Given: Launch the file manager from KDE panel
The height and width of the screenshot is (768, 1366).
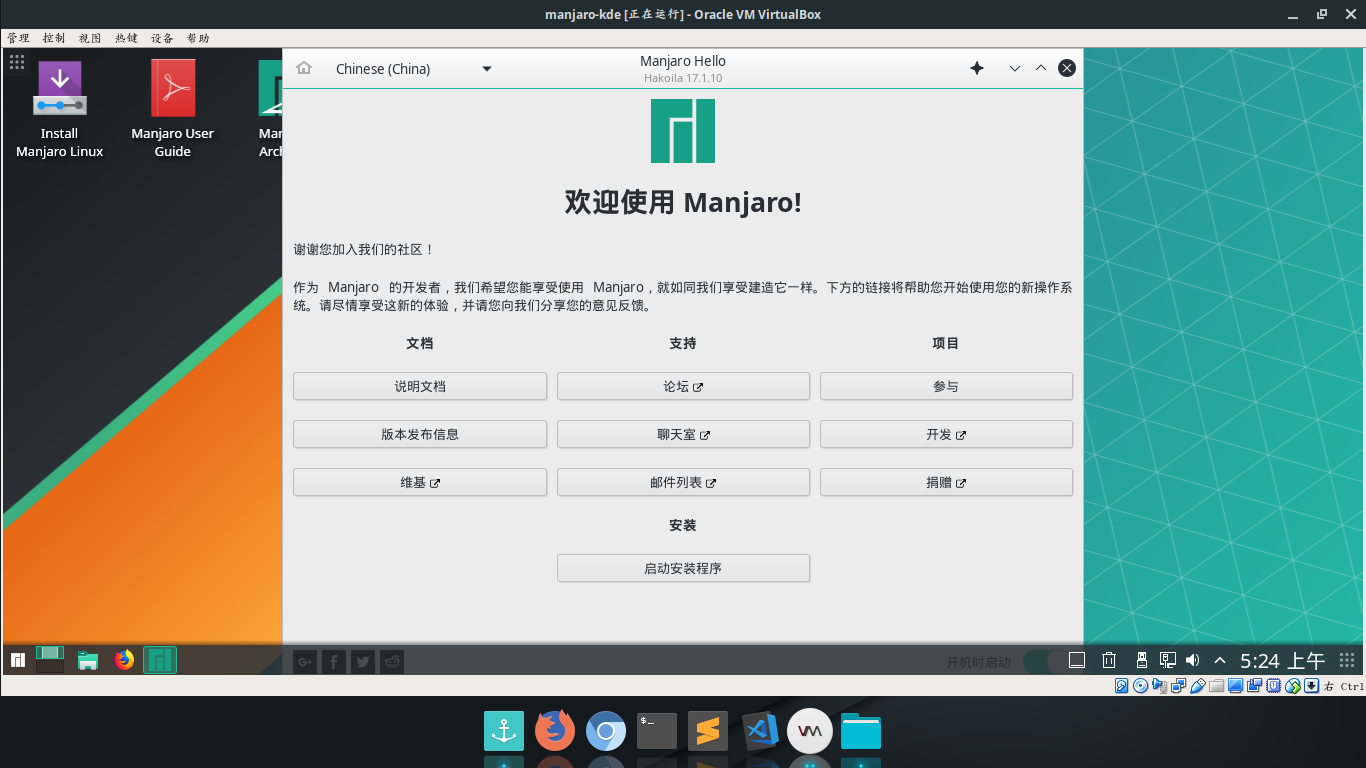Looking at the screenshot, I should [x=88, y=660].
